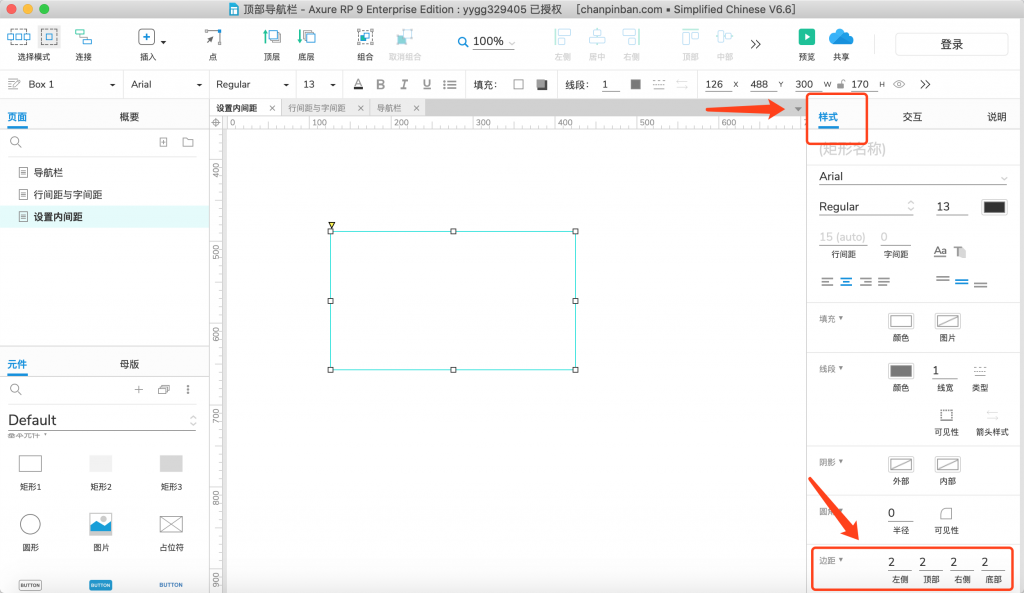Open the Arial font dropdown in style panel
Image resolution: width=1024 pixels, height=593 pixels.
912,177
